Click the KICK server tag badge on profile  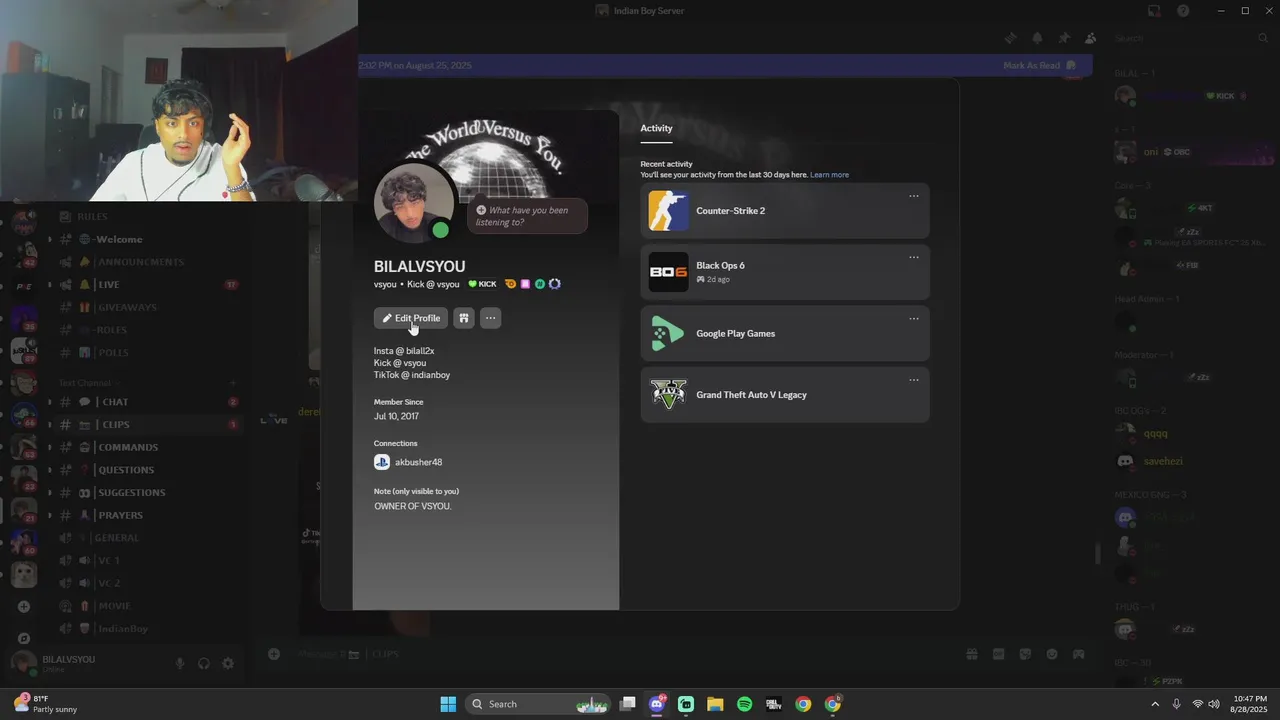pyautogui.click(x=482, y=284)
